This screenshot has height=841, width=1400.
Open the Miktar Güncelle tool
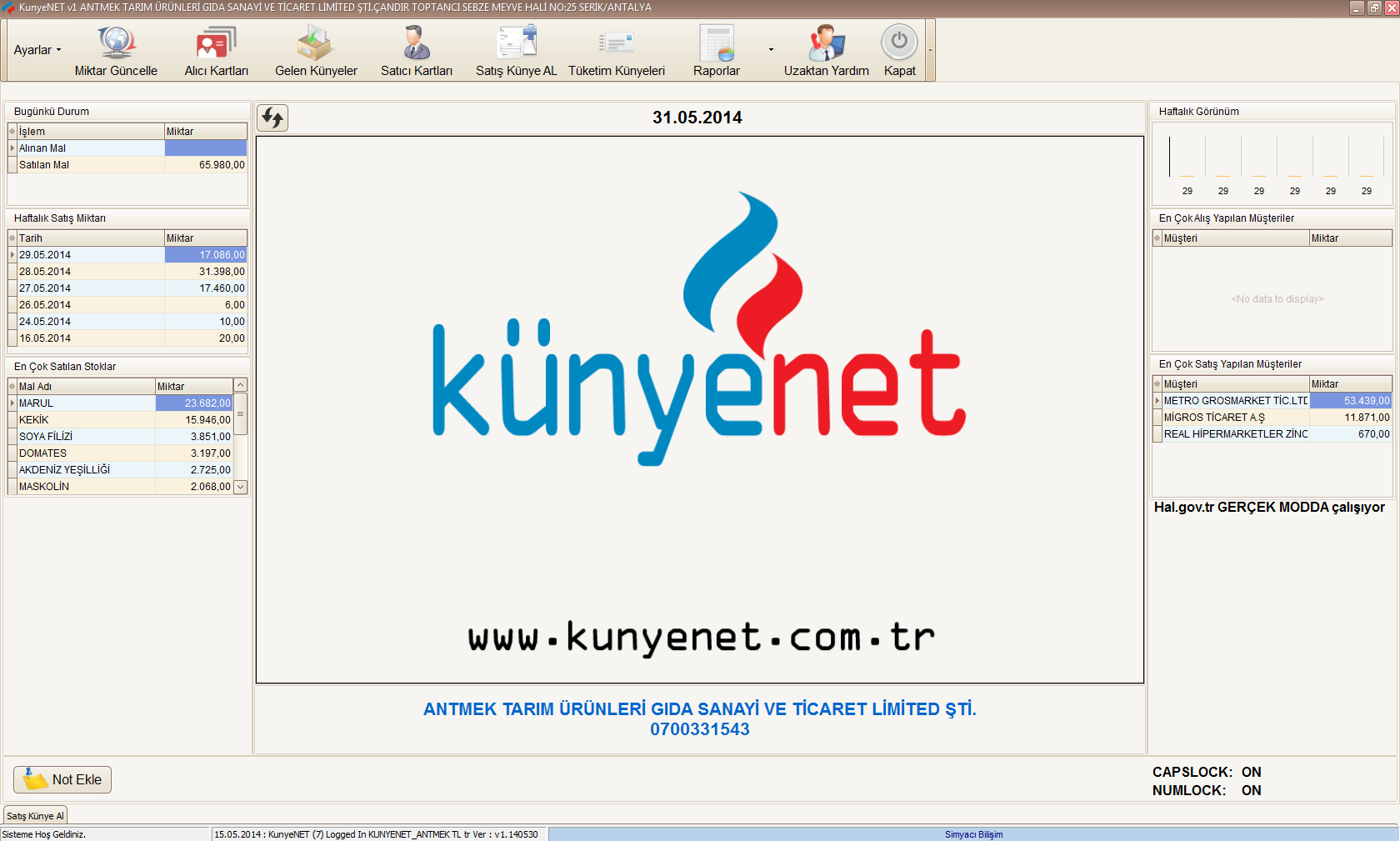[x=116, y=52]
